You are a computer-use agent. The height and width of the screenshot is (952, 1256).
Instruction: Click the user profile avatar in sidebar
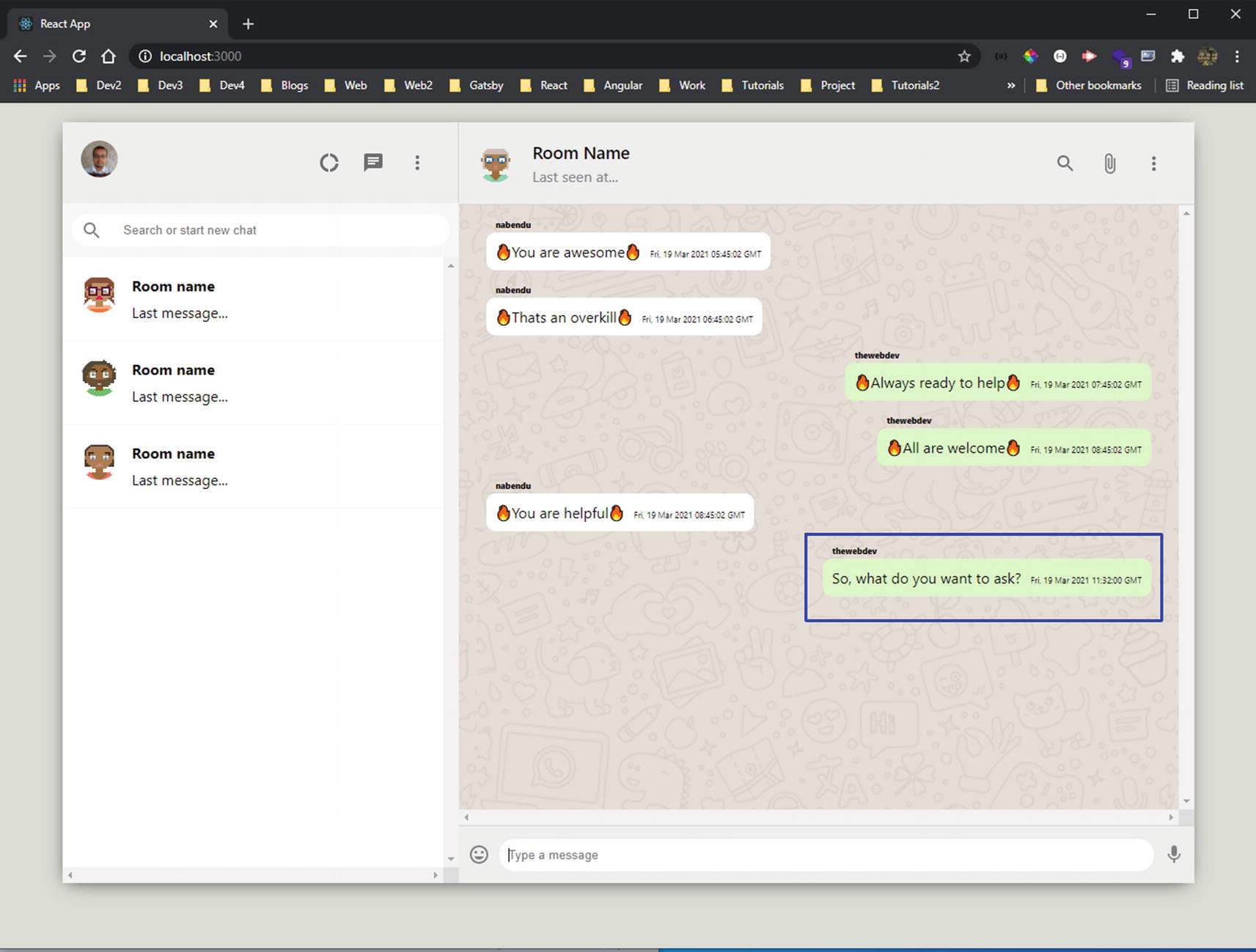click(x=99, y=159)
